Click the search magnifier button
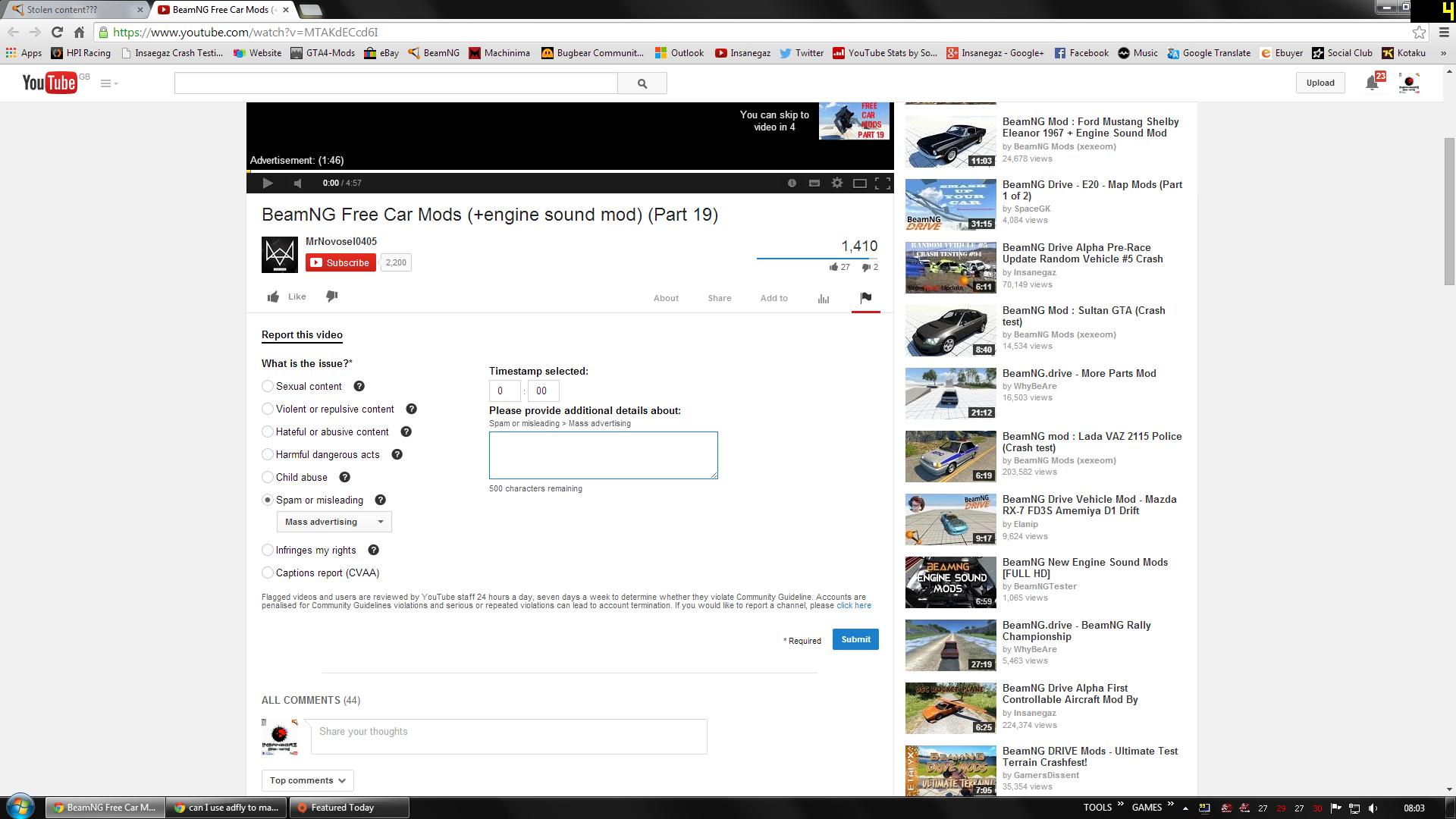The image size is (1456, 819). click(642, 83)
